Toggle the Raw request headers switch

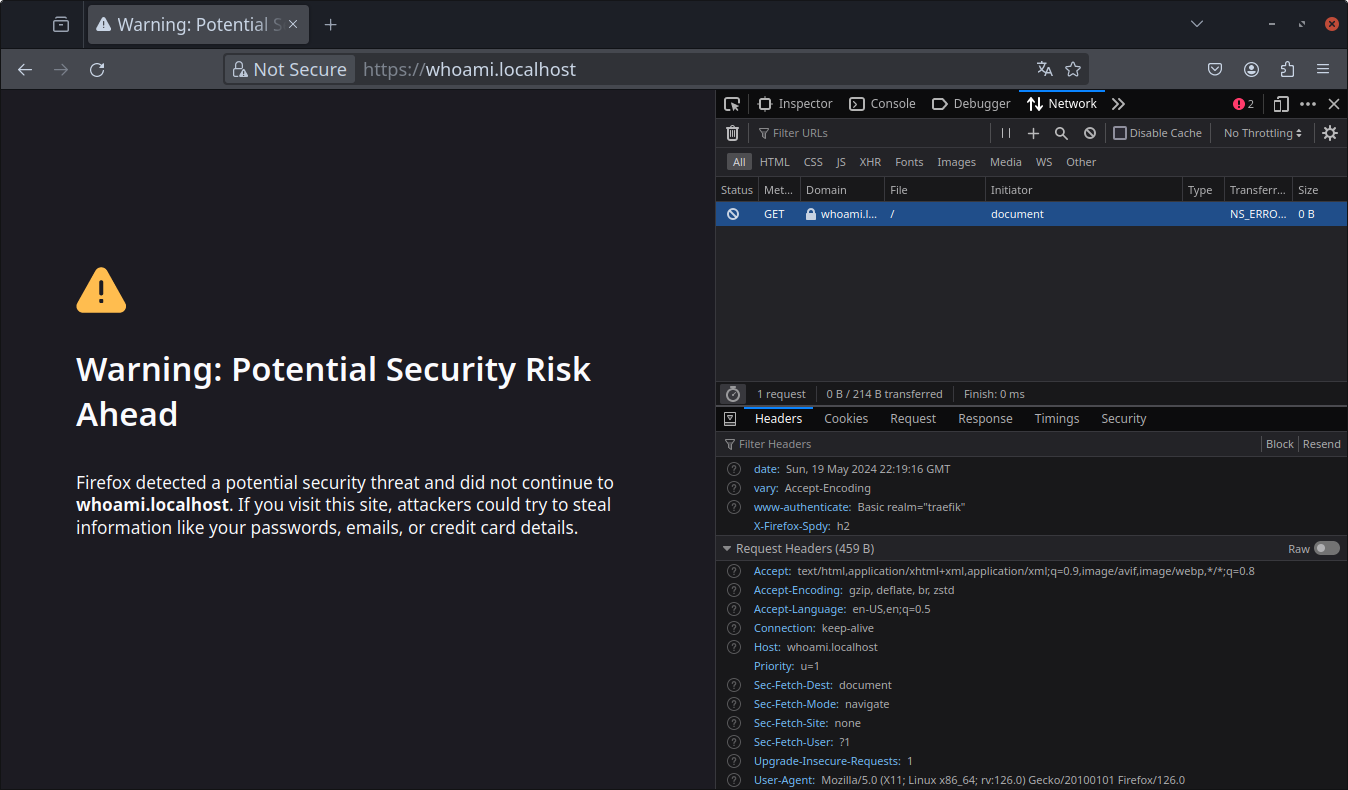pyautogui.click(x=1326, y=549)
